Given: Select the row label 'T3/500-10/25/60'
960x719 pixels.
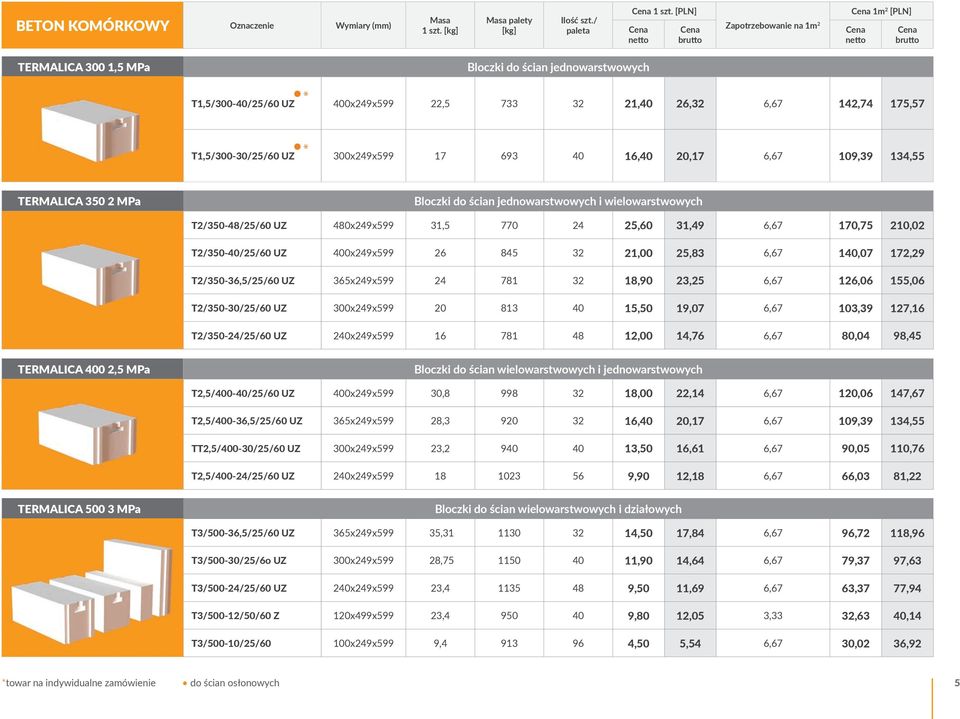Looking at the screenshot, I should pos(231,643).
